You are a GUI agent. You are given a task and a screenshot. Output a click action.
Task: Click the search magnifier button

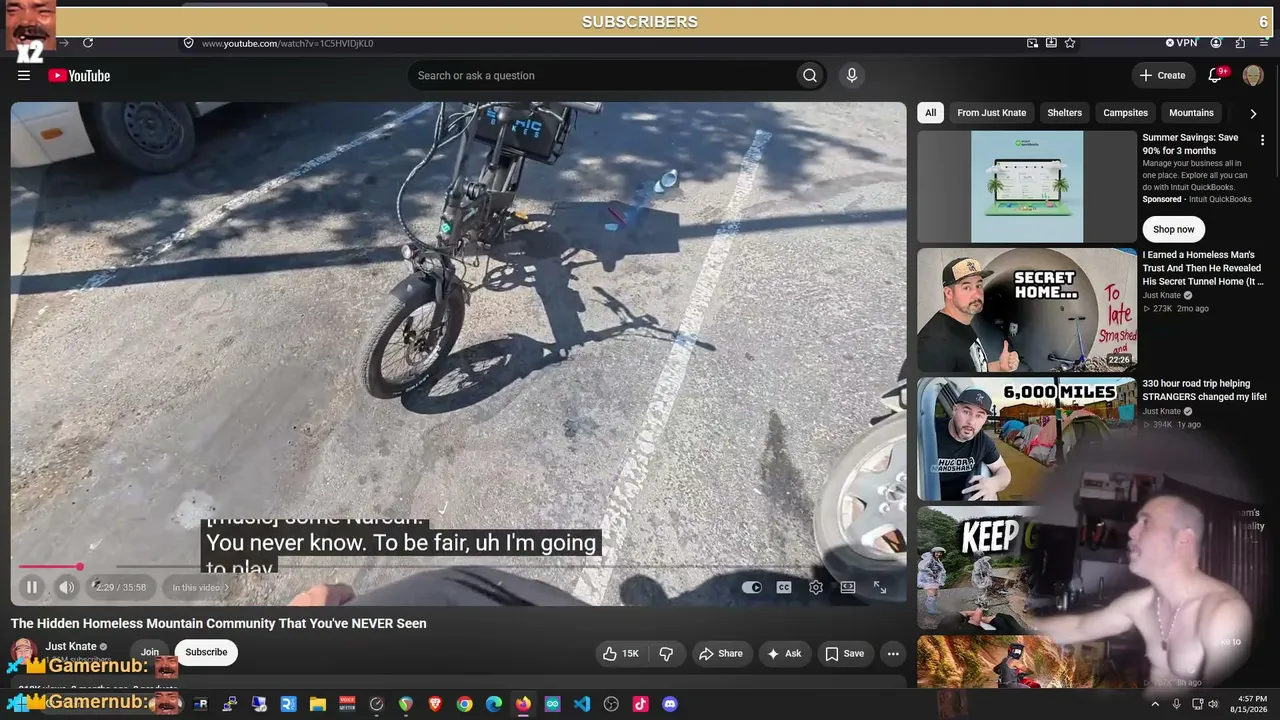[810, 75]
